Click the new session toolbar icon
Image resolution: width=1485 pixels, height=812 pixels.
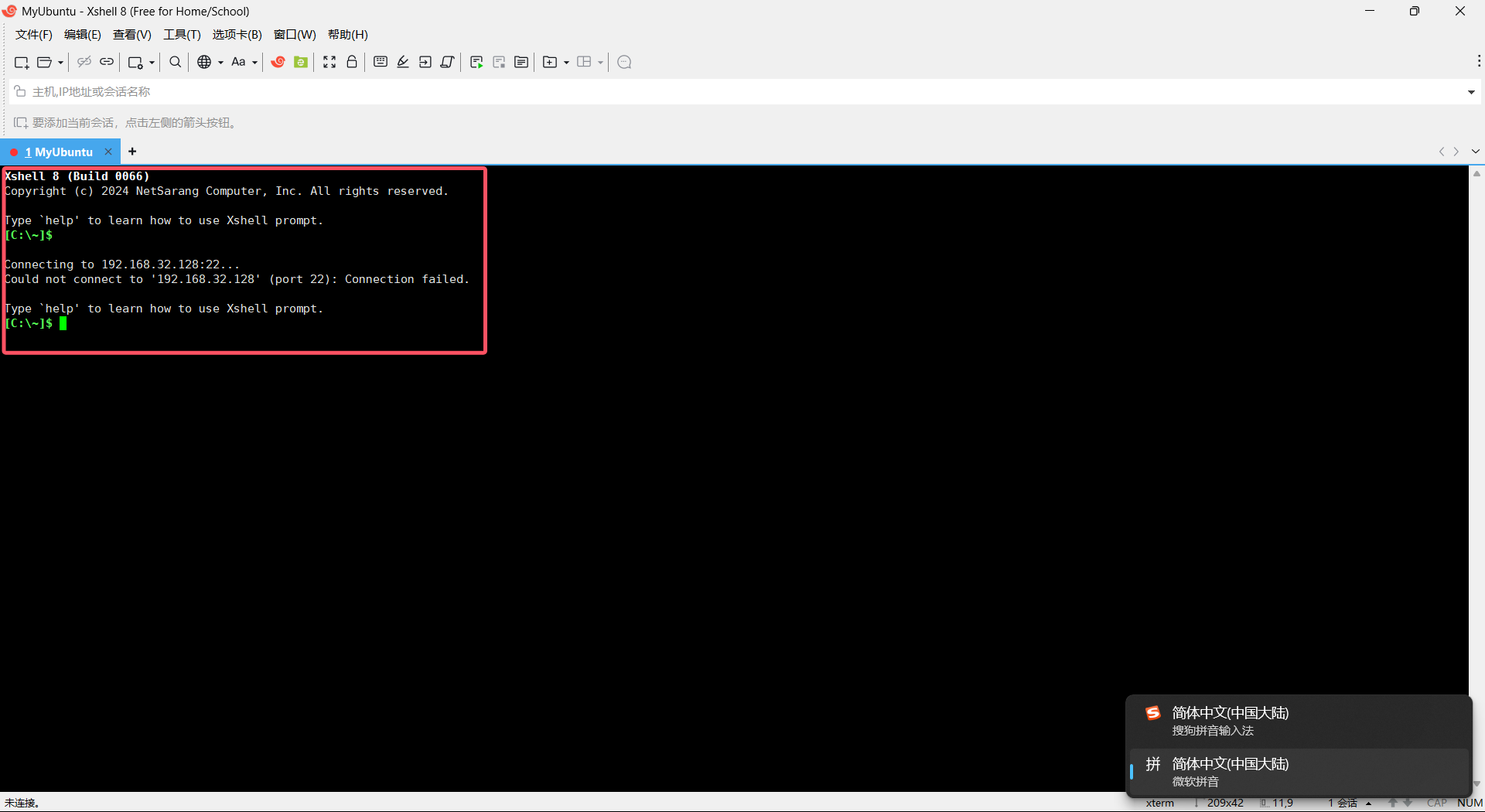pos(21,62)
